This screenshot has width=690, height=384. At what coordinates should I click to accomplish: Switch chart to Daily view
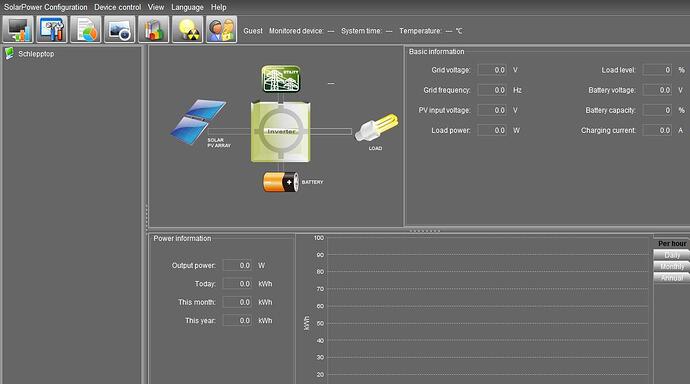point(672,255)
